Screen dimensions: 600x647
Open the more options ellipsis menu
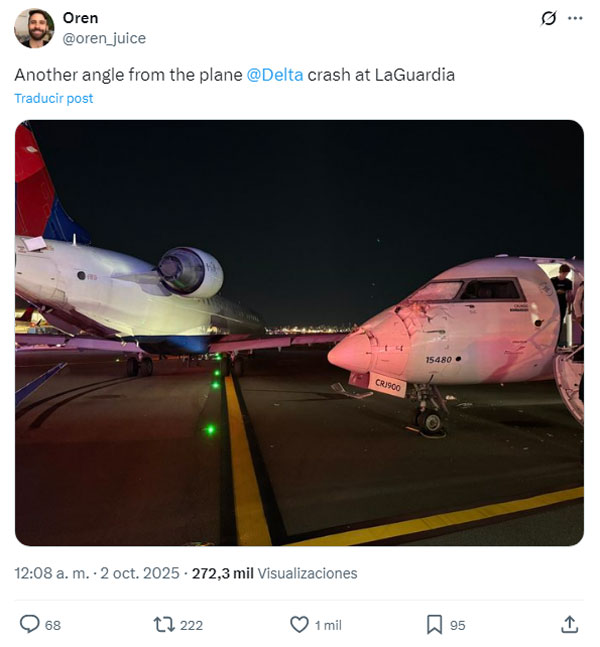click(575, 18)
